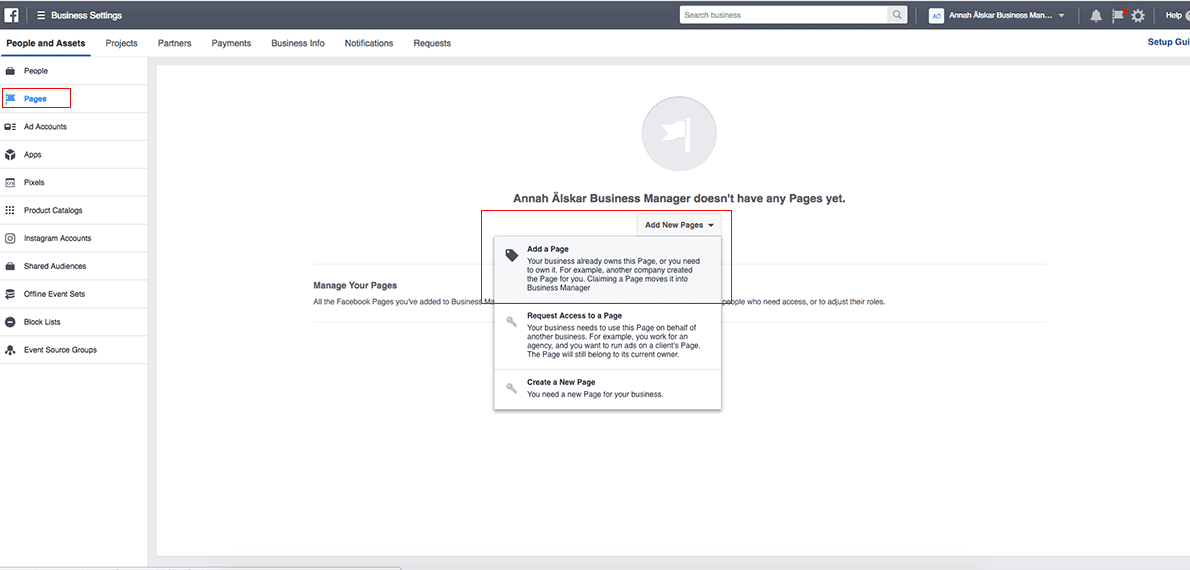Open the settings gear icon
1190x570 pixels.
[1138, 15]
